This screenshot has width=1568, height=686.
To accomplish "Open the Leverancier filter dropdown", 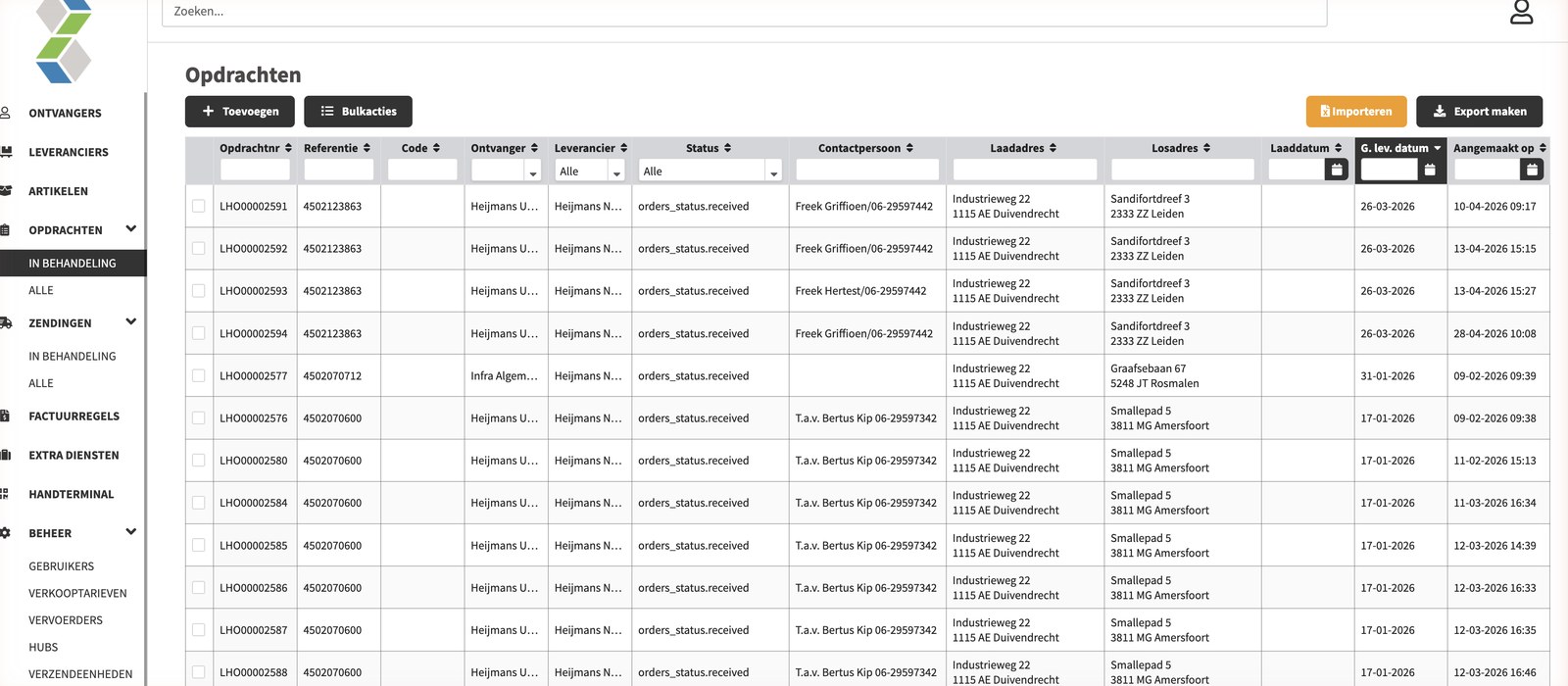I will [590, 171].
